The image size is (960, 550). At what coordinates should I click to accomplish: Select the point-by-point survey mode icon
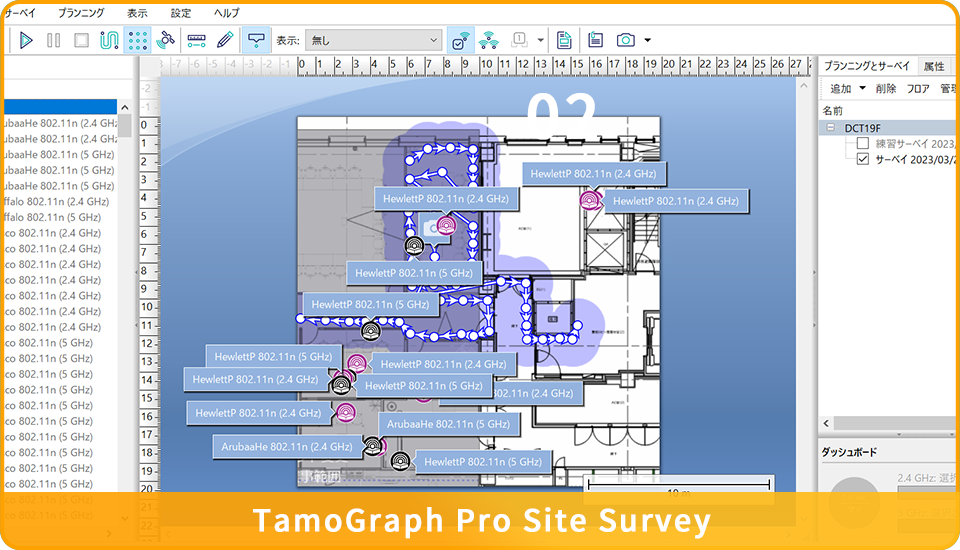tap(138, 40)
